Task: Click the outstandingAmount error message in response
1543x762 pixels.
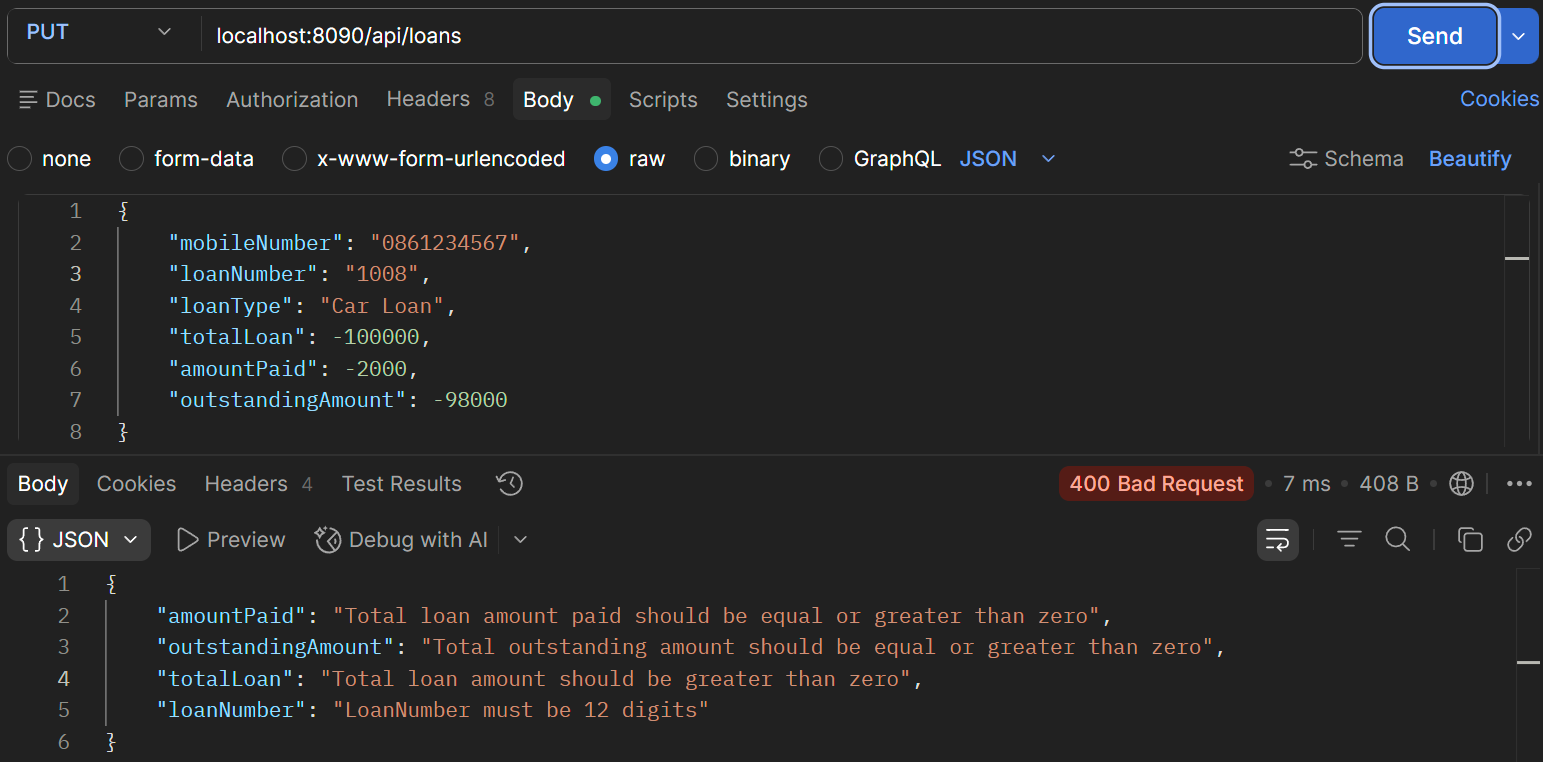Action: coord(817,647)
